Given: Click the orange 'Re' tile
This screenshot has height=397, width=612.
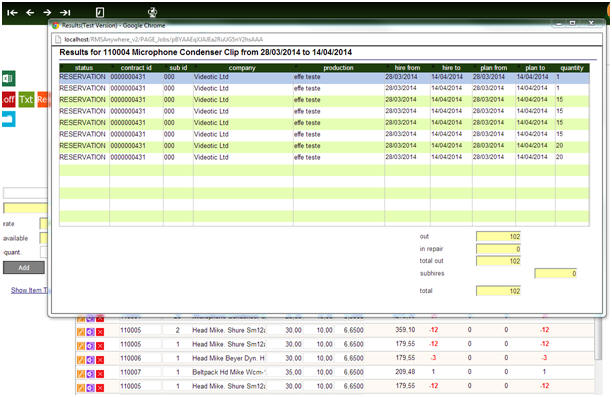Looking at the screenshot, I should point(42,100).
